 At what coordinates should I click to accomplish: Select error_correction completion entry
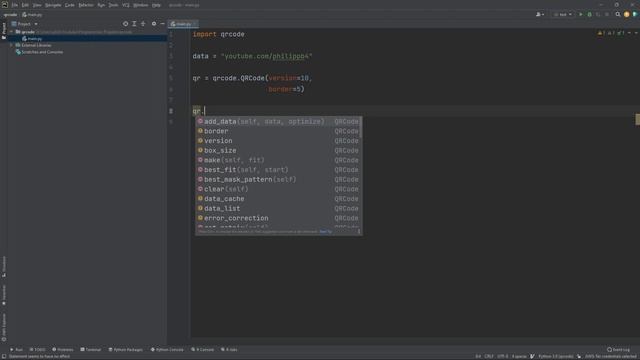278,218
